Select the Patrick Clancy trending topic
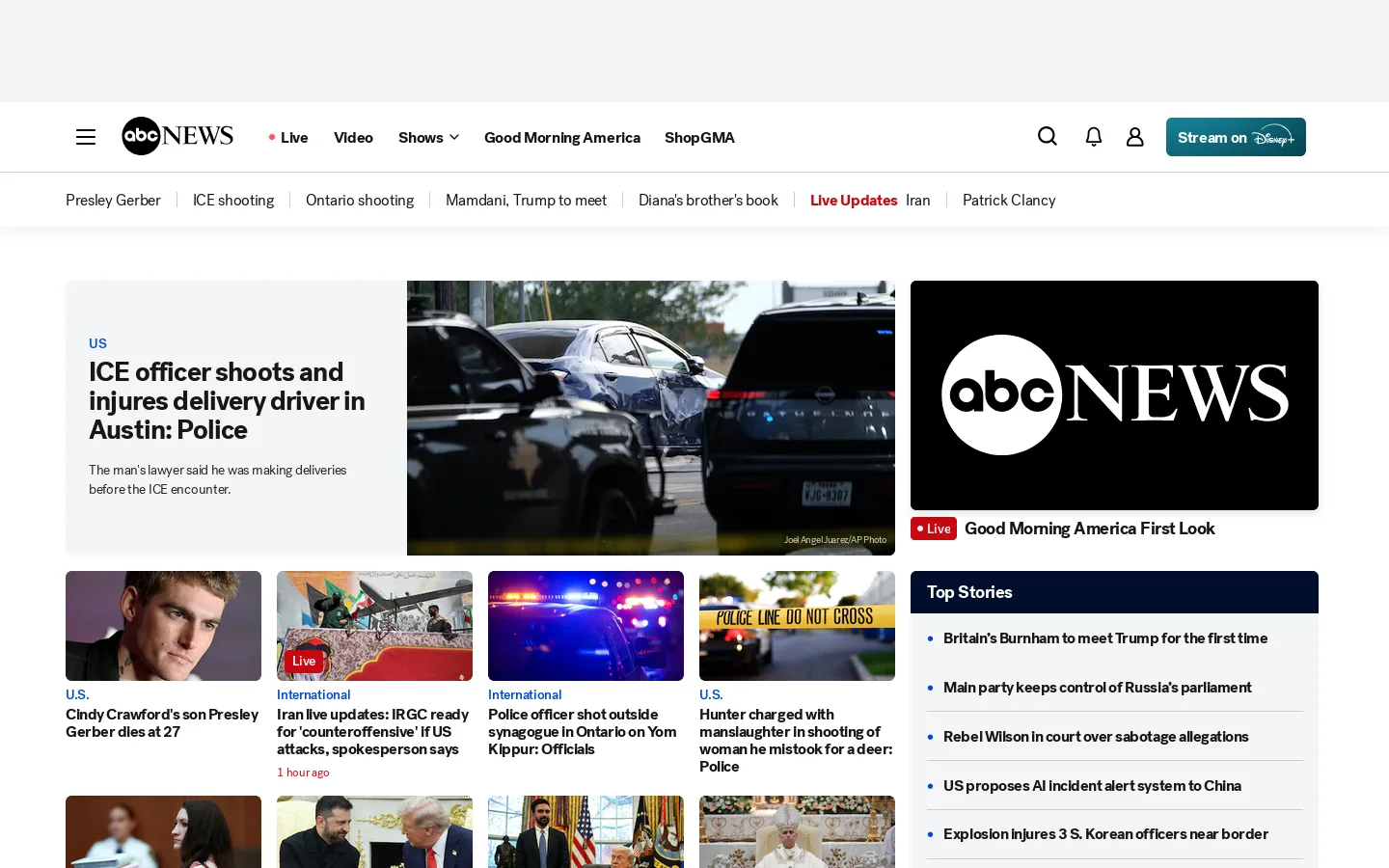Screen dimensions: 1389x868 [x=1009, y=200]
